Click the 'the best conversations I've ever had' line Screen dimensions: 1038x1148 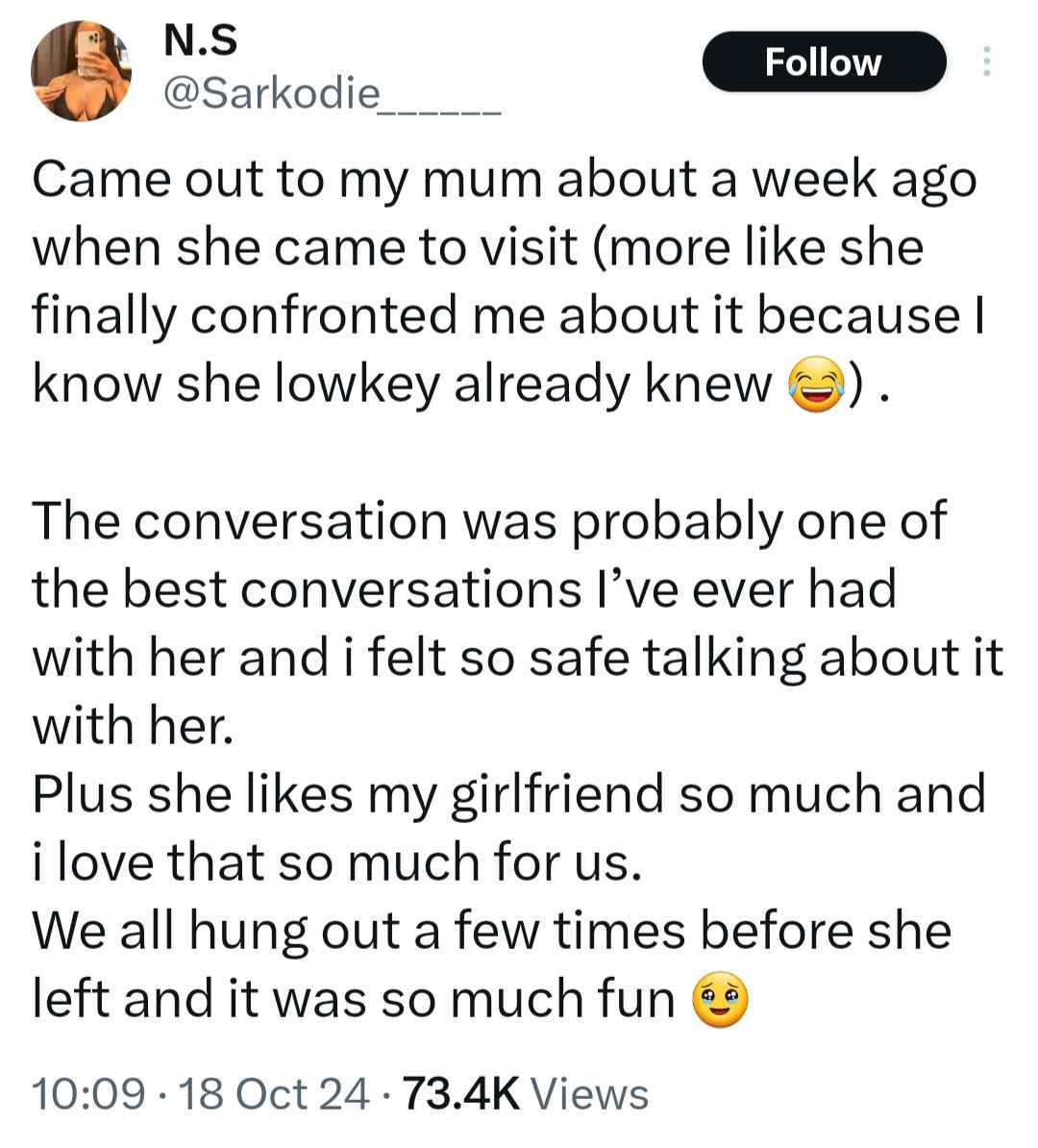point(464,590)
